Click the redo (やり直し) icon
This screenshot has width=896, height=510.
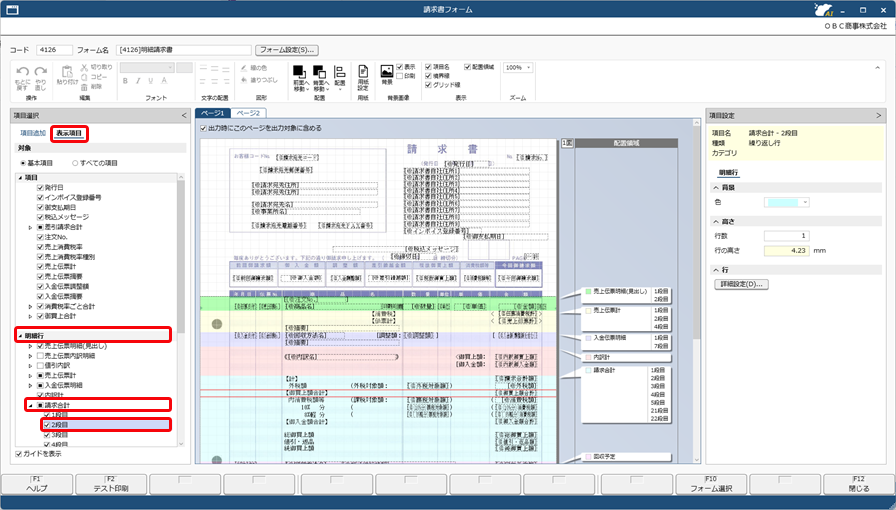pos(41,71)
